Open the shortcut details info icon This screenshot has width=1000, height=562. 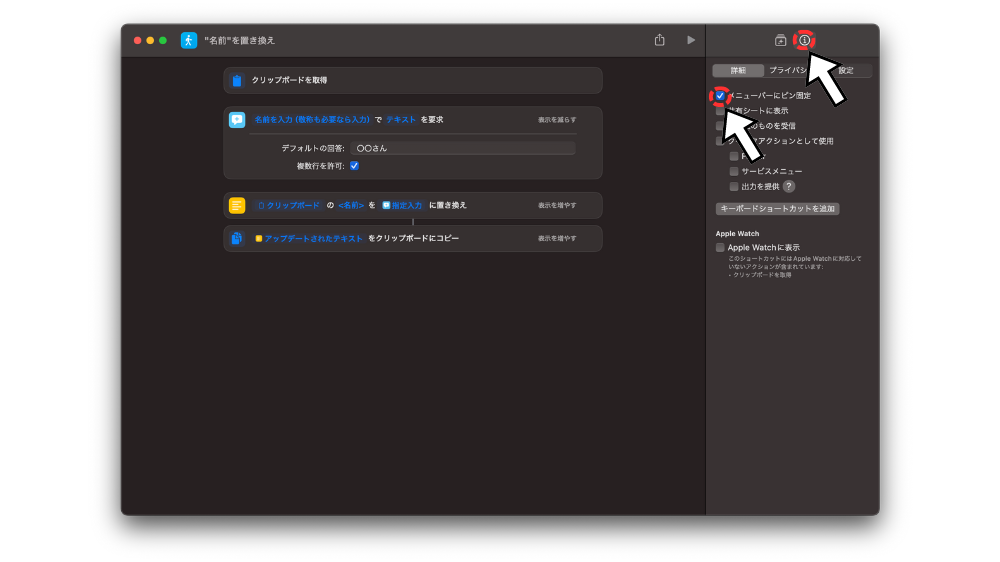click(804, 40)
